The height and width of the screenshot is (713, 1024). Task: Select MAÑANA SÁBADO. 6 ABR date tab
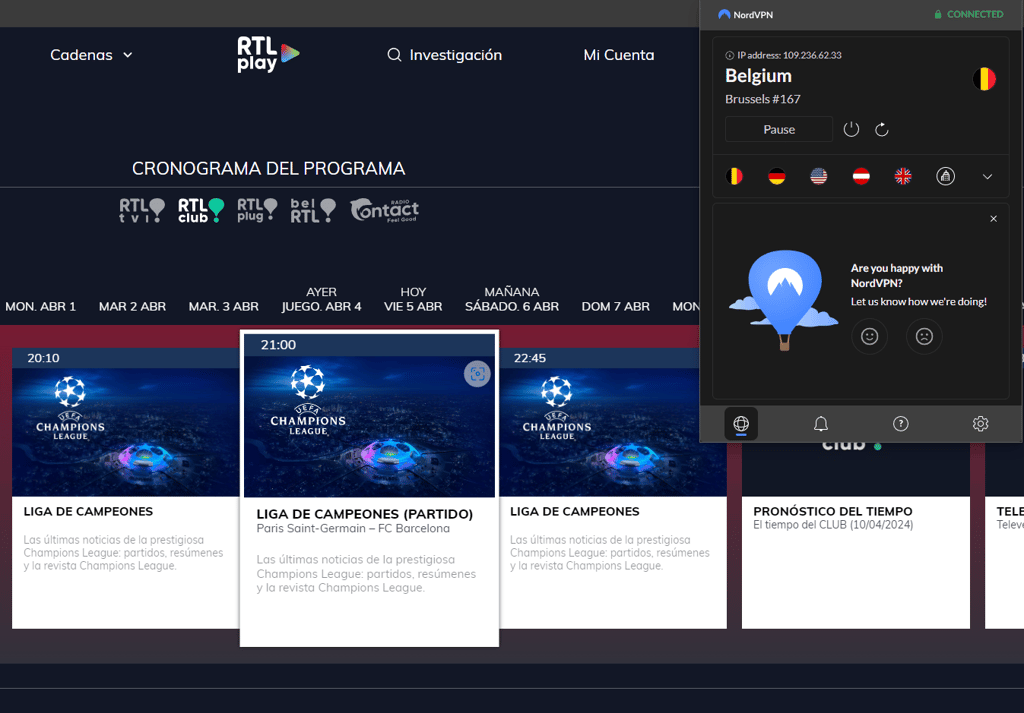tap(512, 299)
